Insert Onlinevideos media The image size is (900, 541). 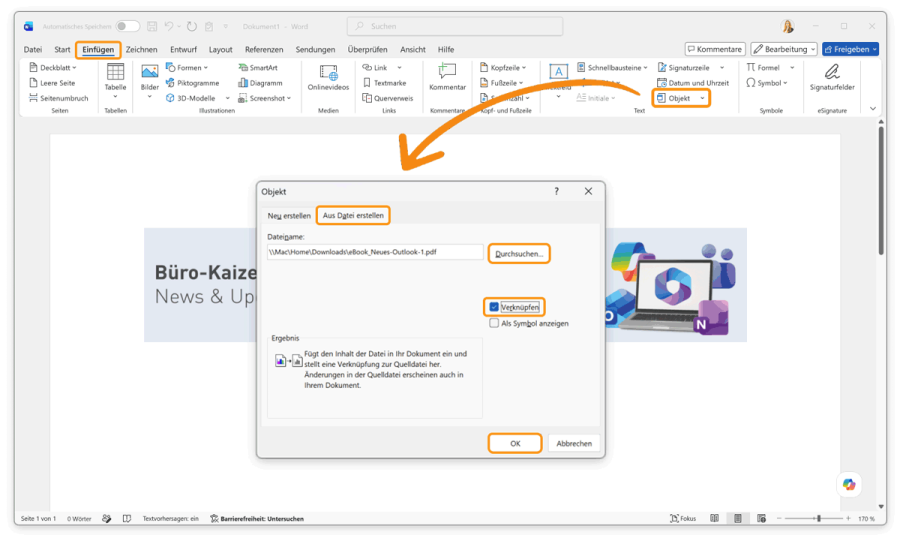(328, 77)
